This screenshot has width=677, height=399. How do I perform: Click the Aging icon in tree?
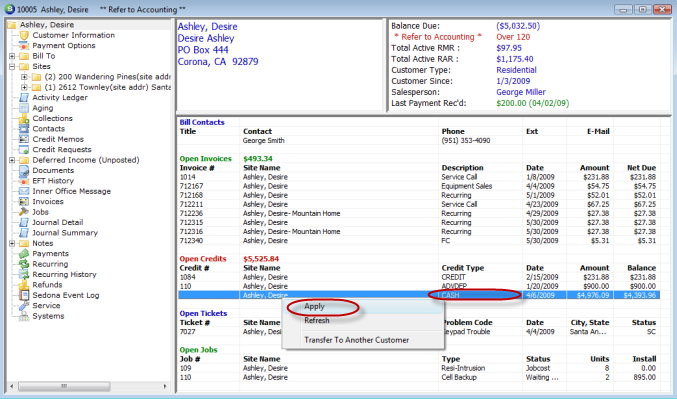click(x=24, y=108)
